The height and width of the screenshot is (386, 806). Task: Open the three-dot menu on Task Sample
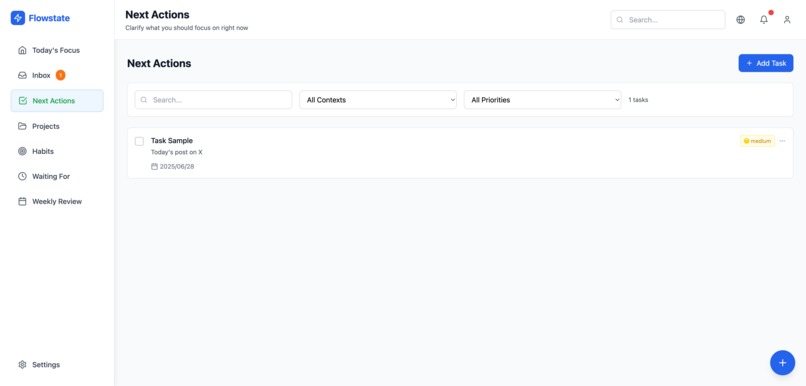point(782,141)
